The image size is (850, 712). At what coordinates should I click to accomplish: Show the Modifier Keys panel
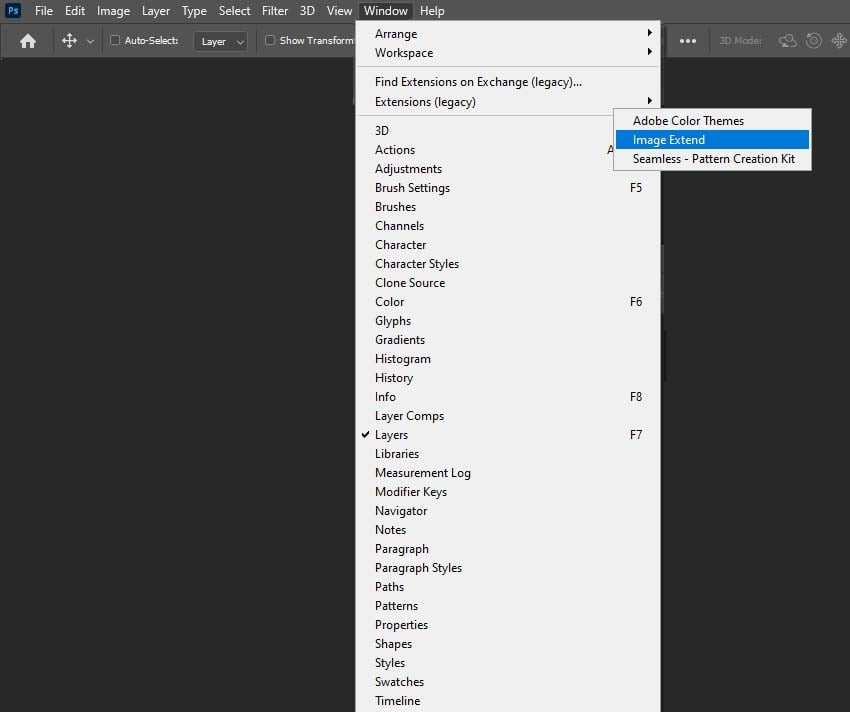508,491
